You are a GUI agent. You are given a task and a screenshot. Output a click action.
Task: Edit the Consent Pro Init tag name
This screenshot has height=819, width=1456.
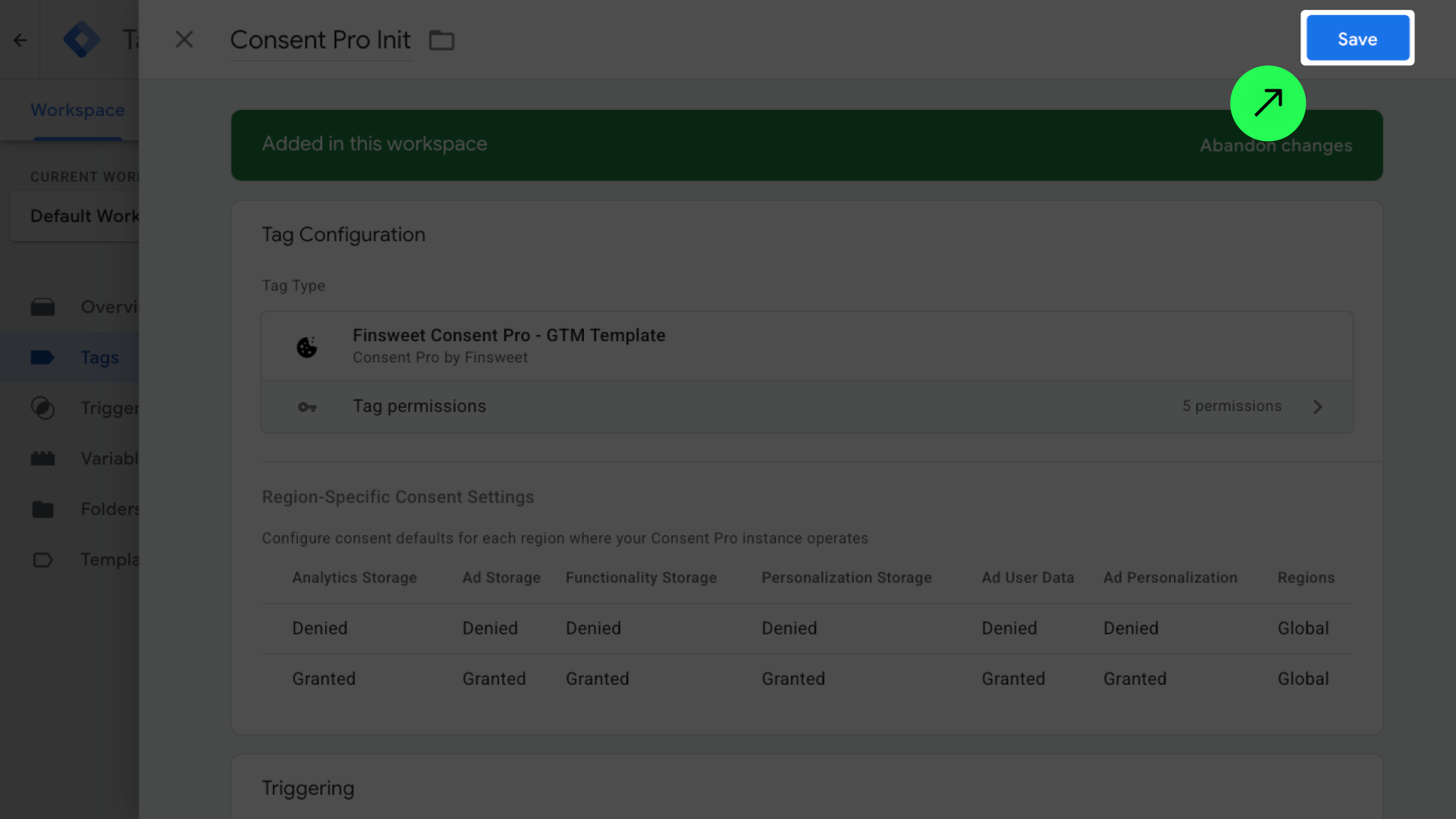(320, 39)
